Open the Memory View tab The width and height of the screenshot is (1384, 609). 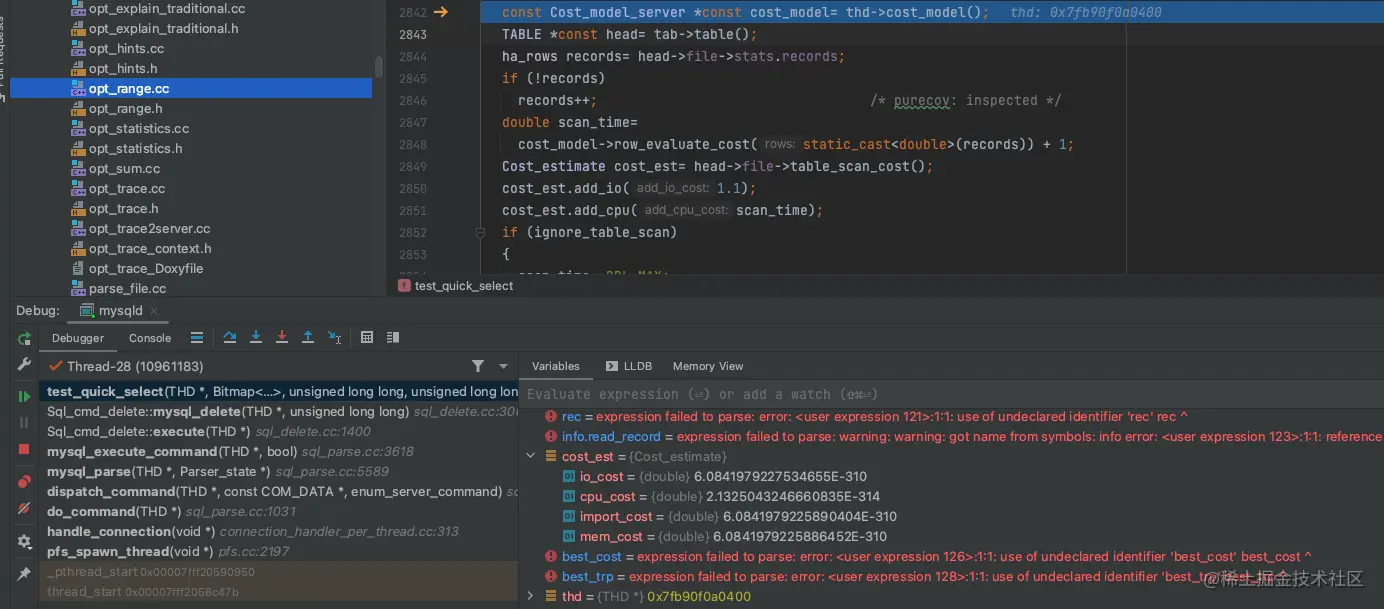[708, 366]
